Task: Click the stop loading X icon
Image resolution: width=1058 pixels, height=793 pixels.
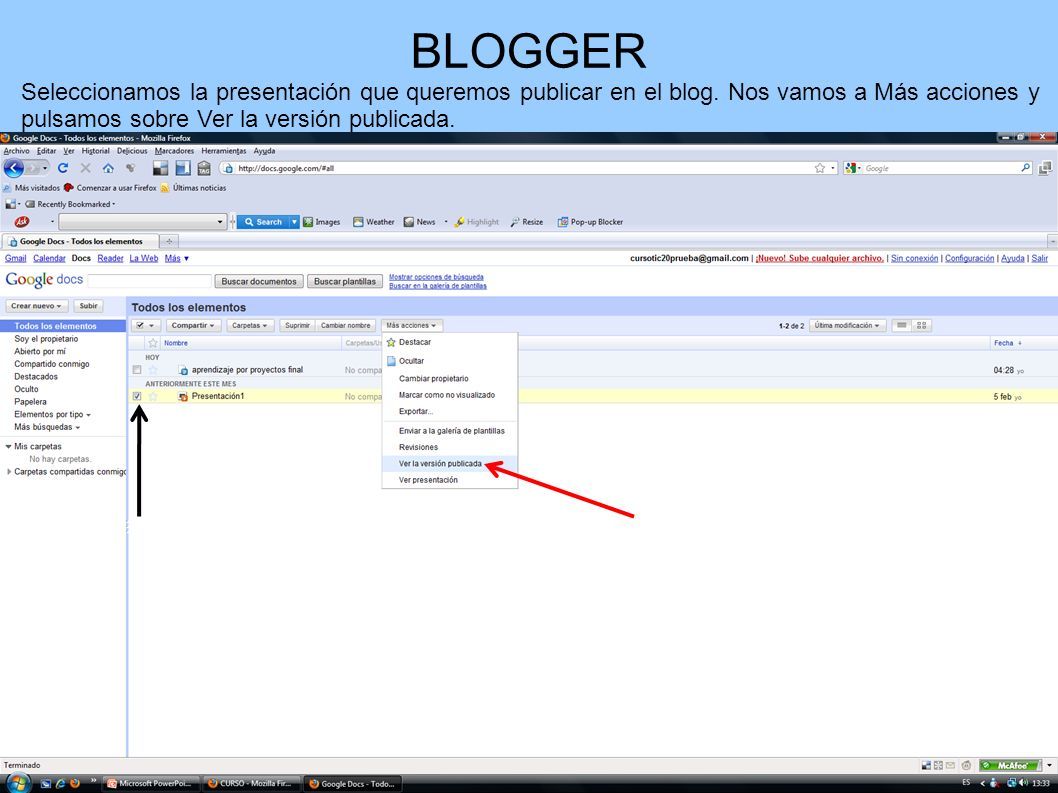Action: coord(86,168)
